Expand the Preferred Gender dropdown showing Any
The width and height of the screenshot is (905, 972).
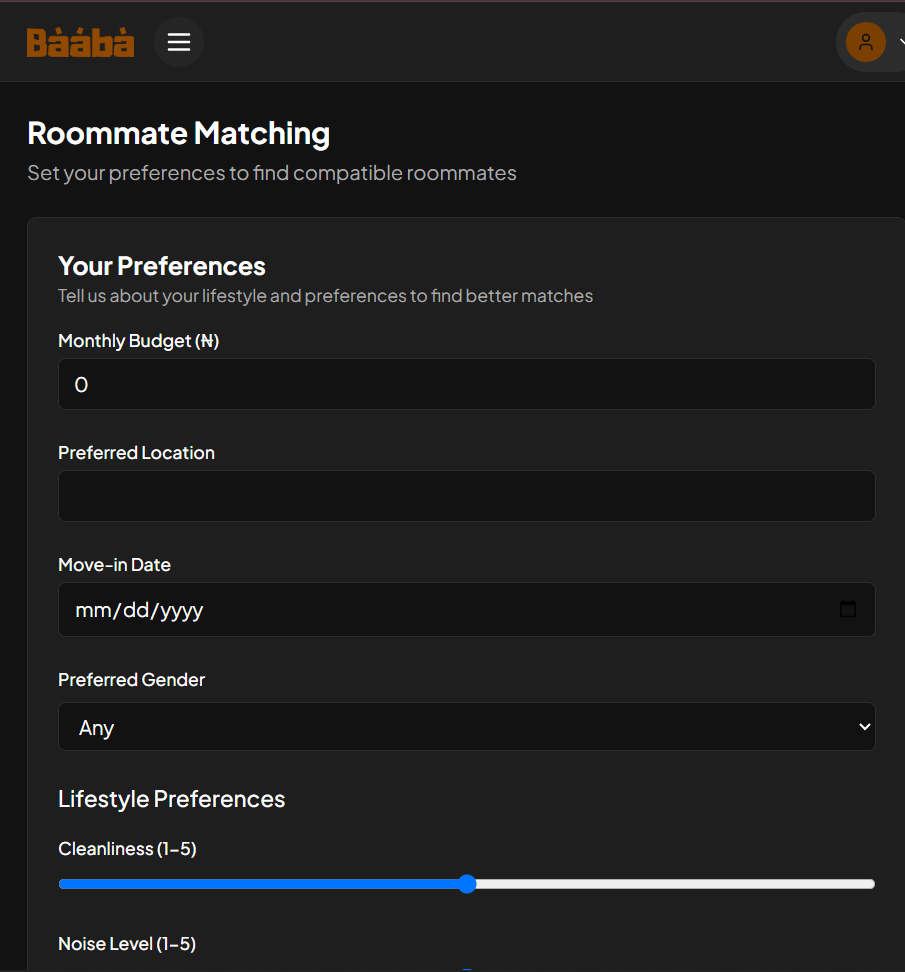466,727
